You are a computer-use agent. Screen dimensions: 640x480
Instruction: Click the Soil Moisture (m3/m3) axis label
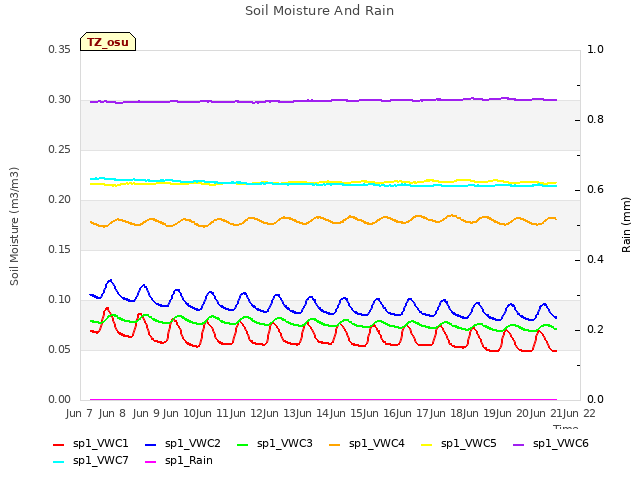point(14,226)
